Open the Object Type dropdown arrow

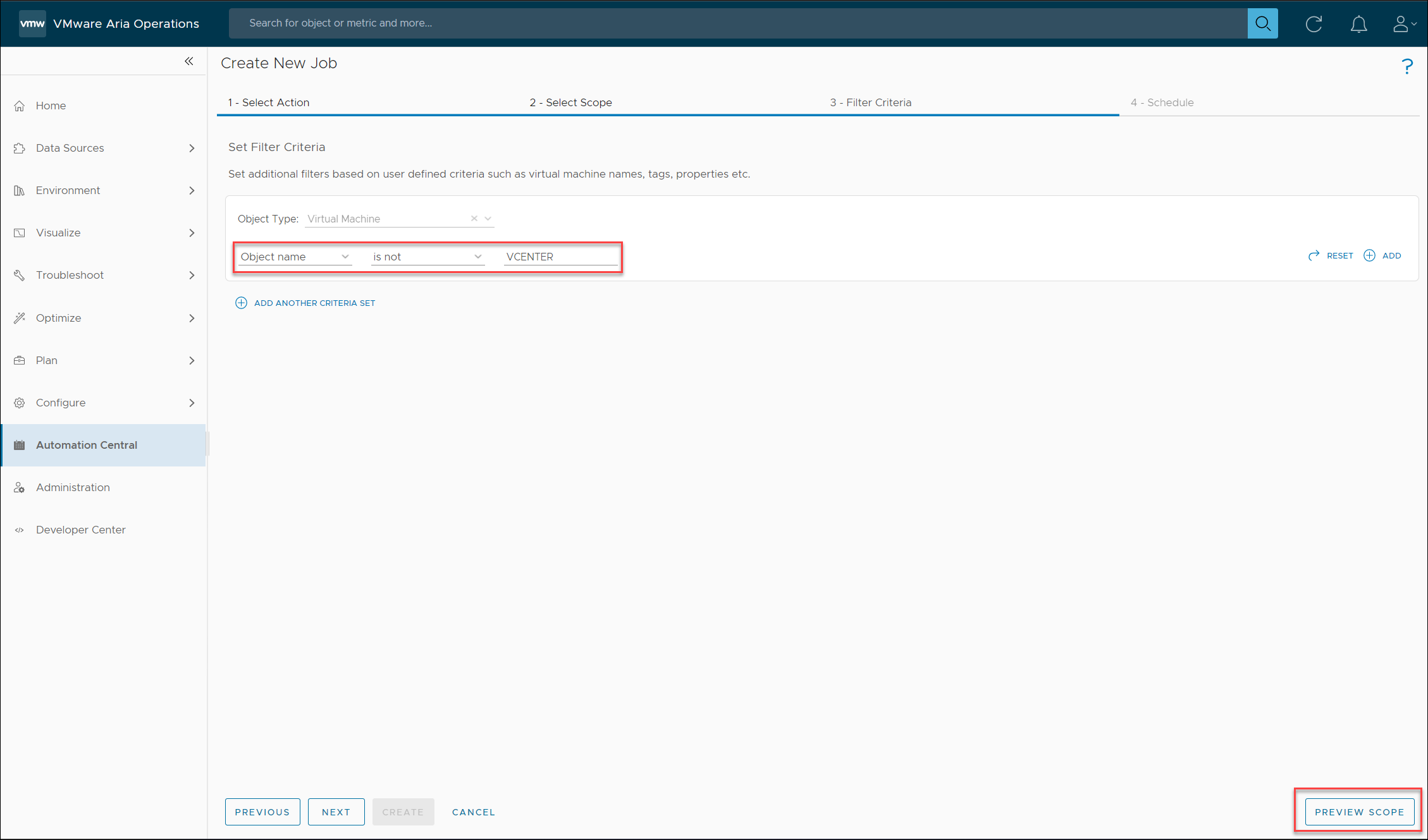(488, 219)
